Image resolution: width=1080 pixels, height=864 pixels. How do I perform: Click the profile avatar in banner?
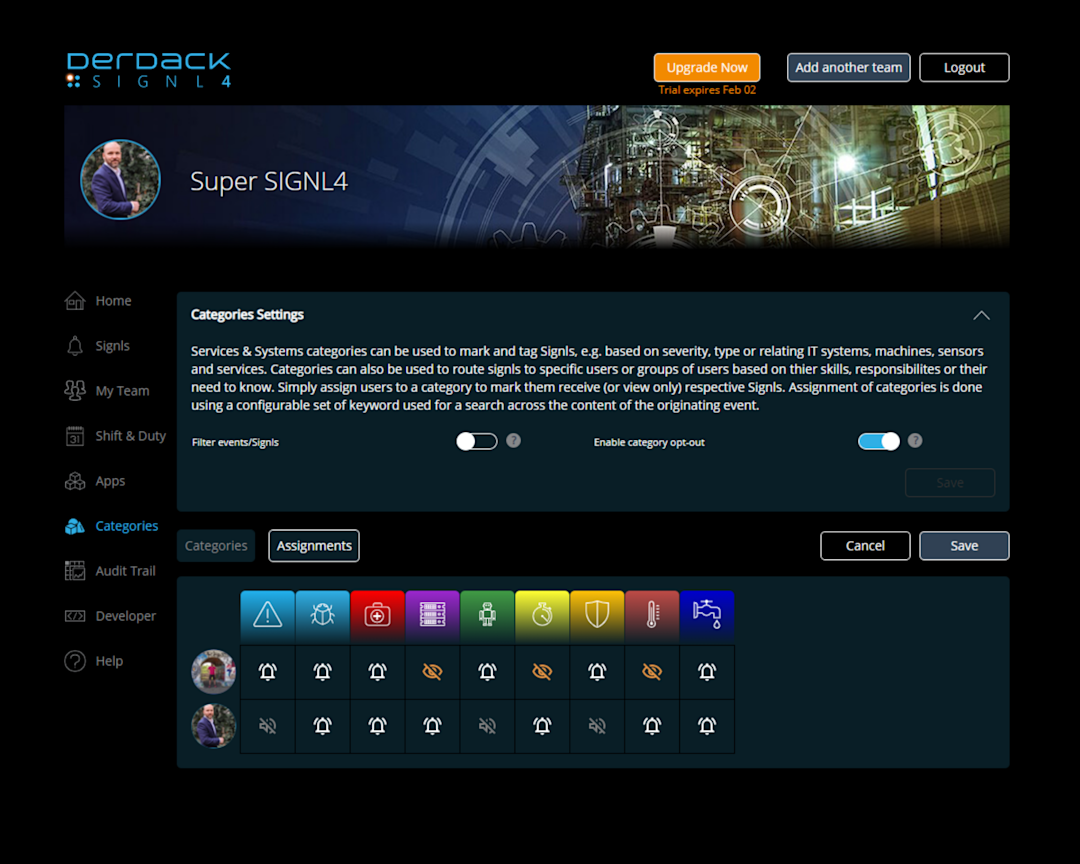(x=121, y=179)
